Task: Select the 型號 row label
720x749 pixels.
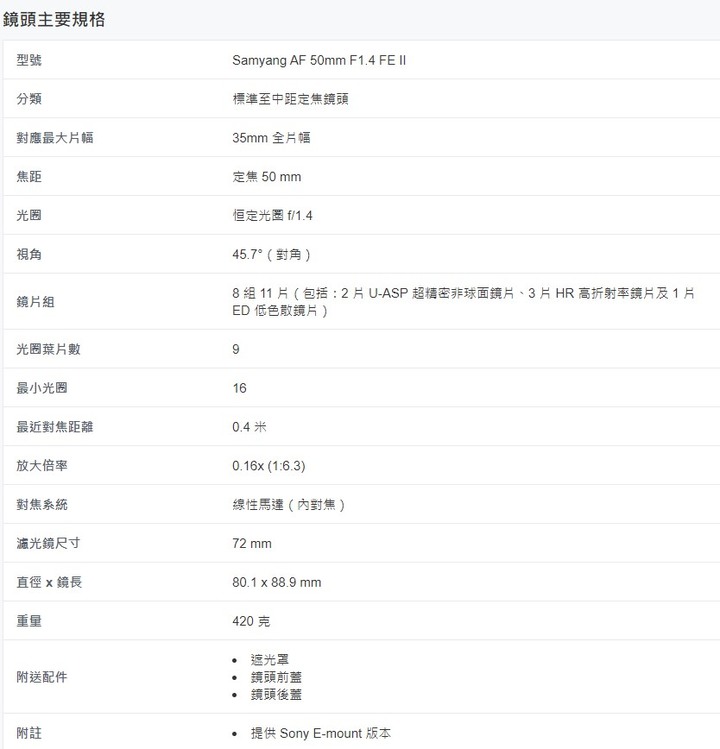Action: pyautogui.click(x=29, y=60)
